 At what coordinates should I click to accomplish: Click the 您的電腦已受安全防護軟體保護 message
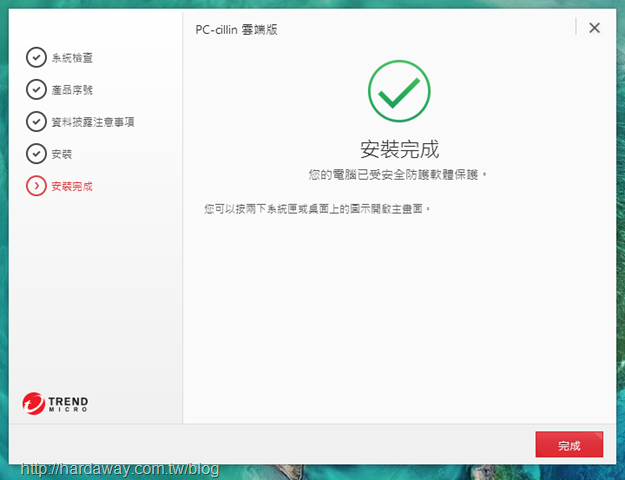398,175
